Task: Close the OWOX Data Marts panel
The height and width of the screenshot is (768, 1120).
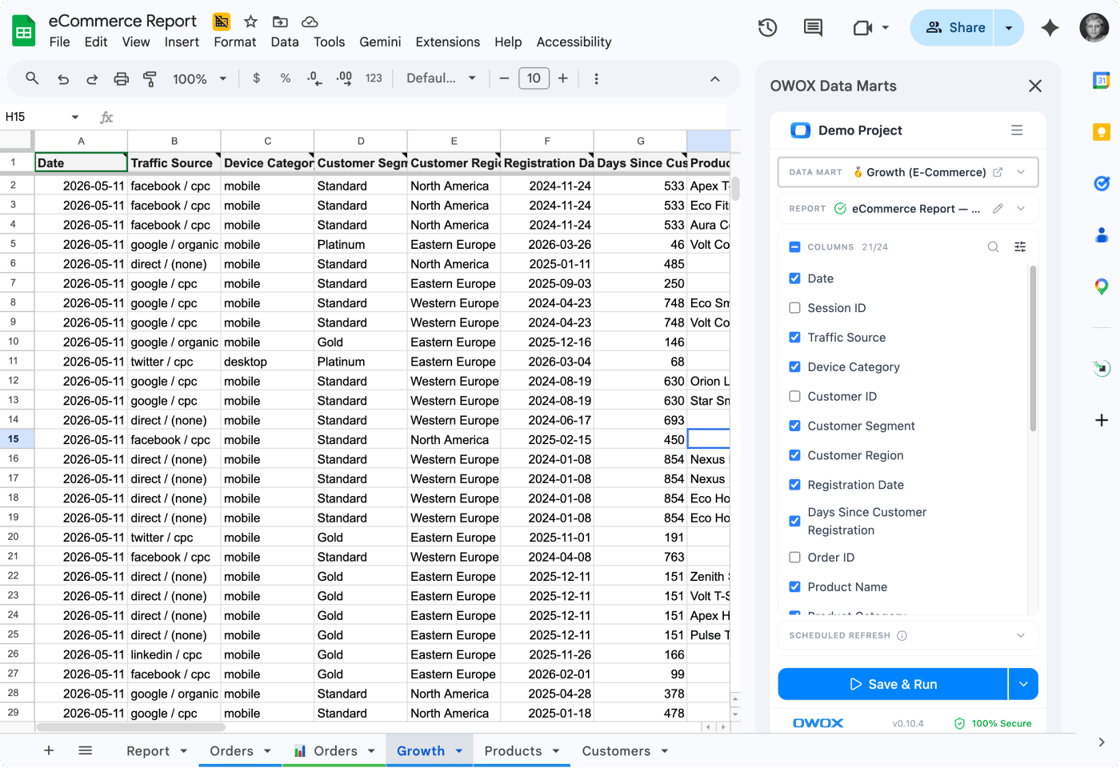Action: [1035, 86]
